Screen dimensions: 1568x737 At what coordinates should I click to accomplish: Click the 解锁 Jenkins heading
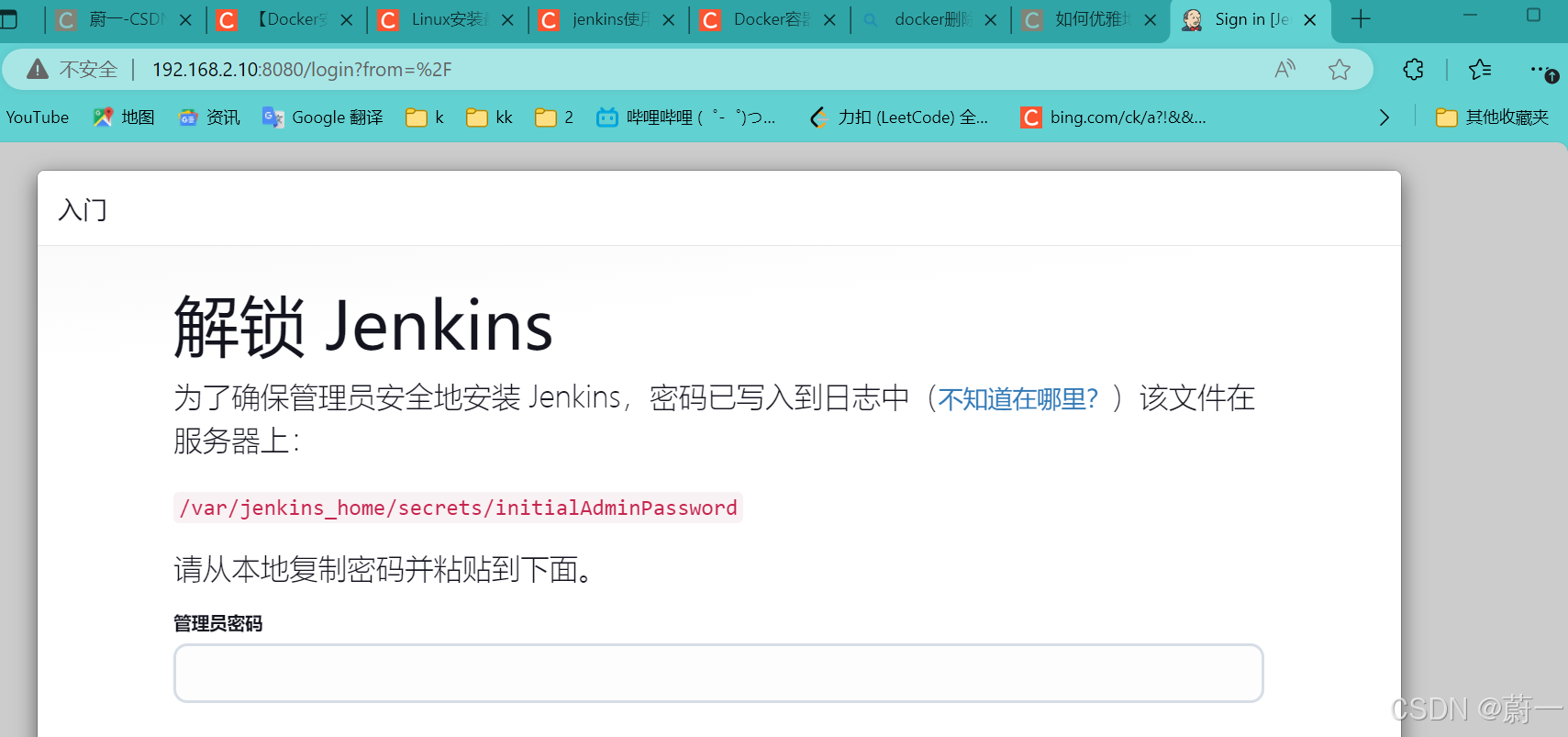363,327
